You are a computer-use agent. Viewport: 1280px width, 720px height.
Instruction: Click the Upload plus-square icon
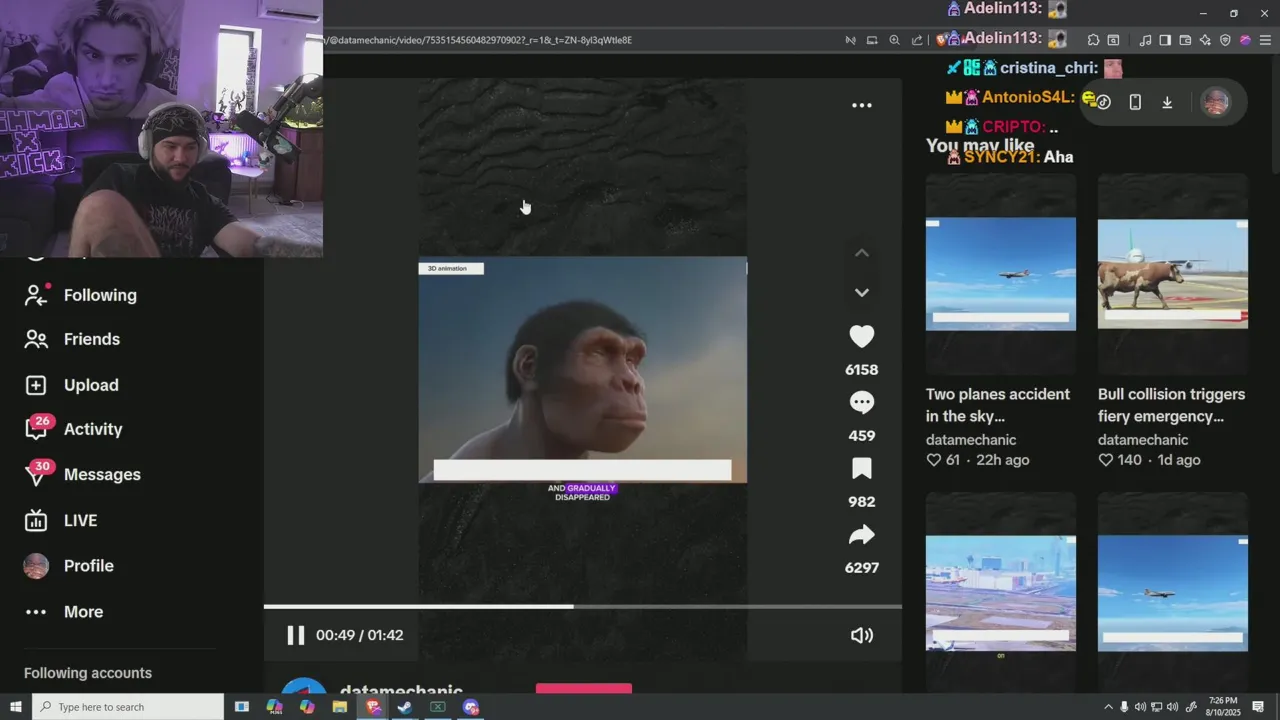click(x=36, y=385)
